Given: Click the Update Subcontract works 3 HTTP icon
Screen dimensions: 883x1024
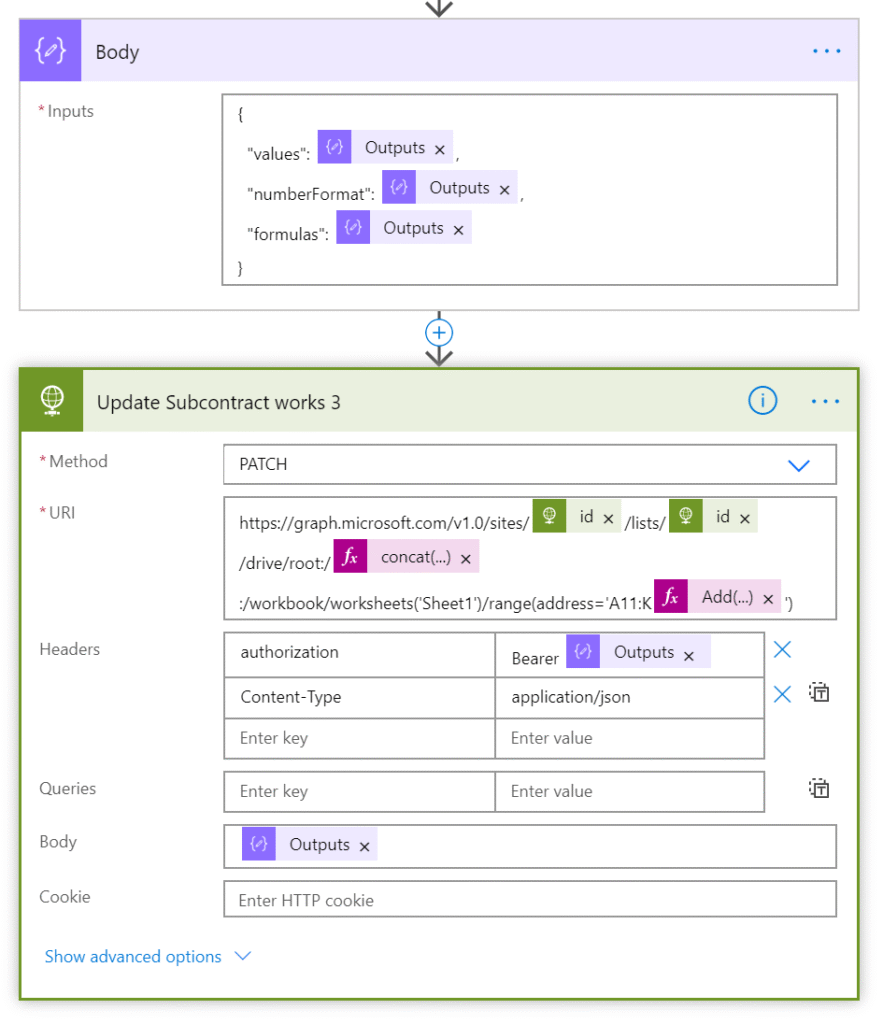Looking at the screenshot, I should tap(52, 400).
